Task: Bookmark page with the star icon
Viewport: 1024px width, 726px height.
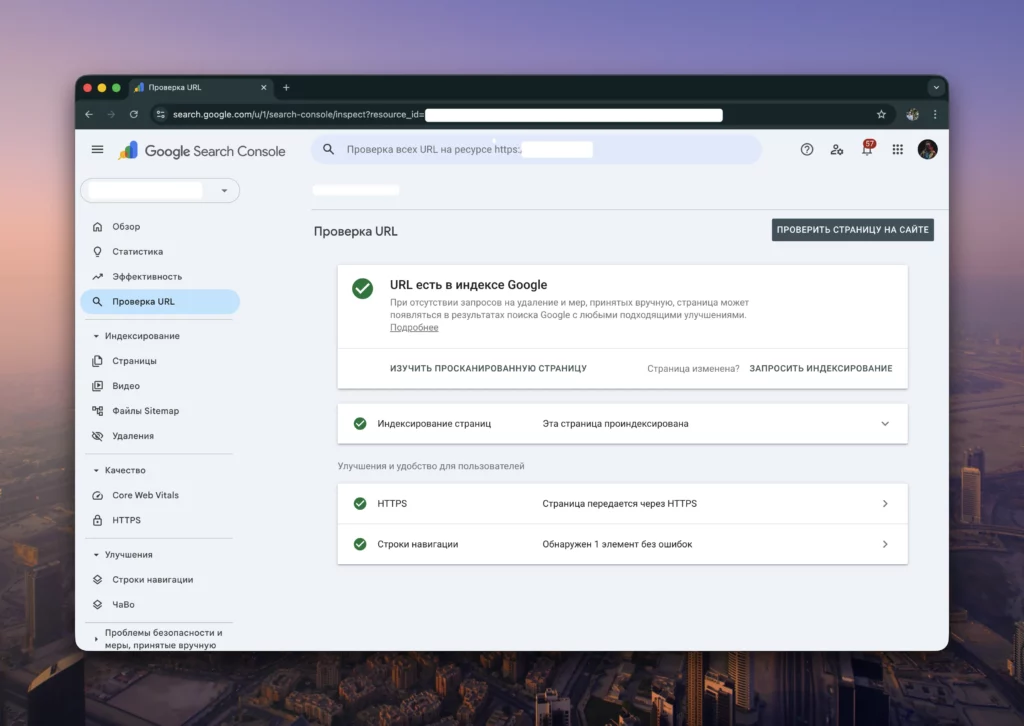Action: click(881, 114)
